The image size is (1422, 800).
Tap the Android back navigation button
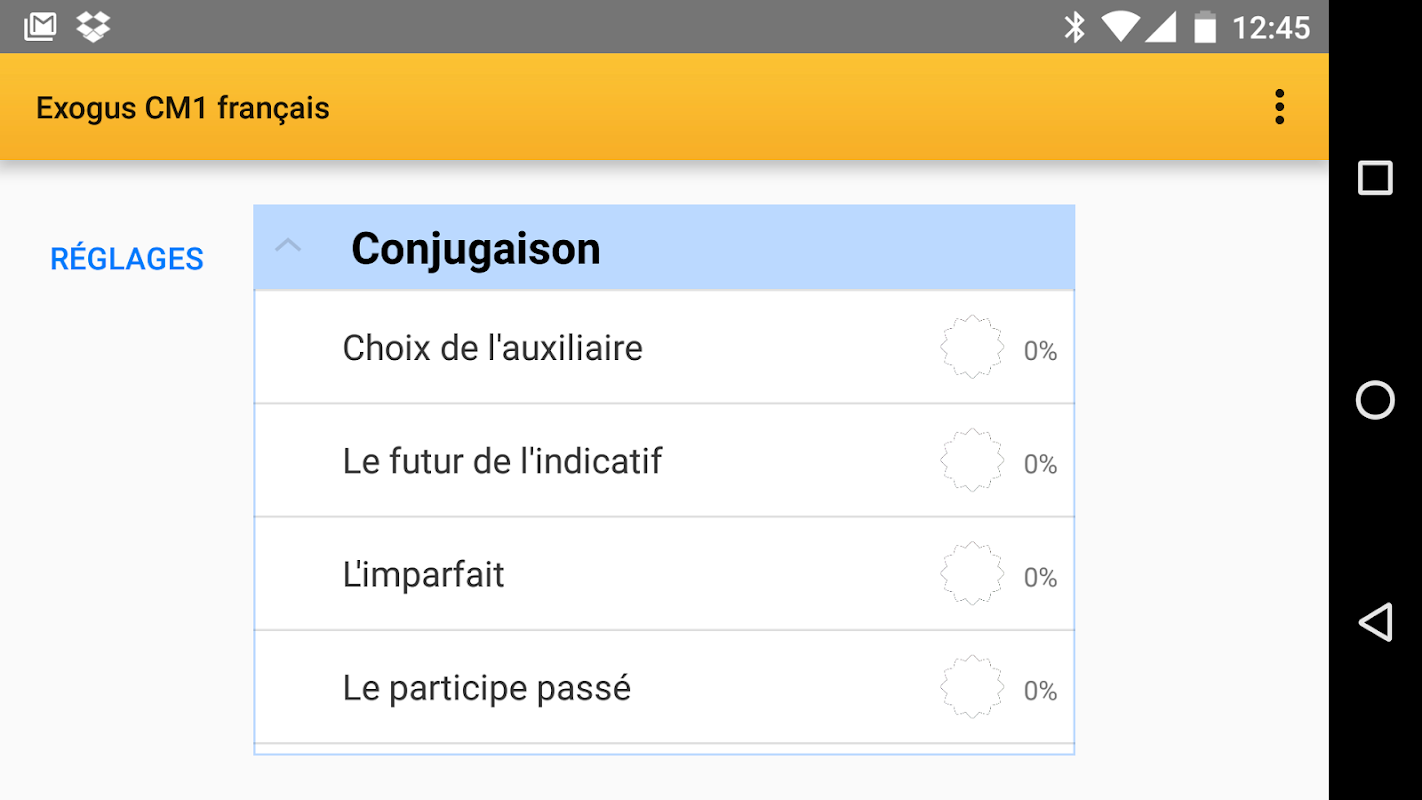[1375, 622]
